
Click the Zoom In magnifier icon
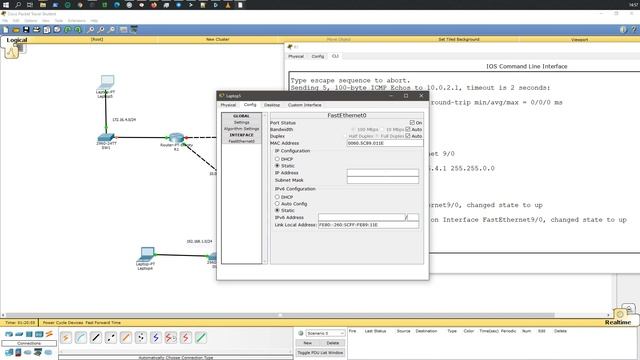(91, 29)
